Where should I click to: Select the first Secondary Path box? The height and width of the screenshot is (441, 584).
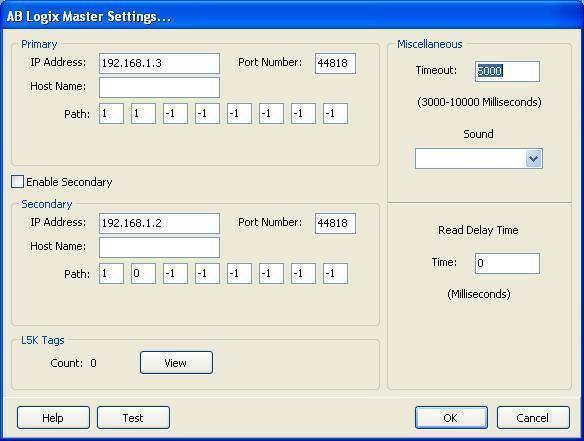[111, 274]
